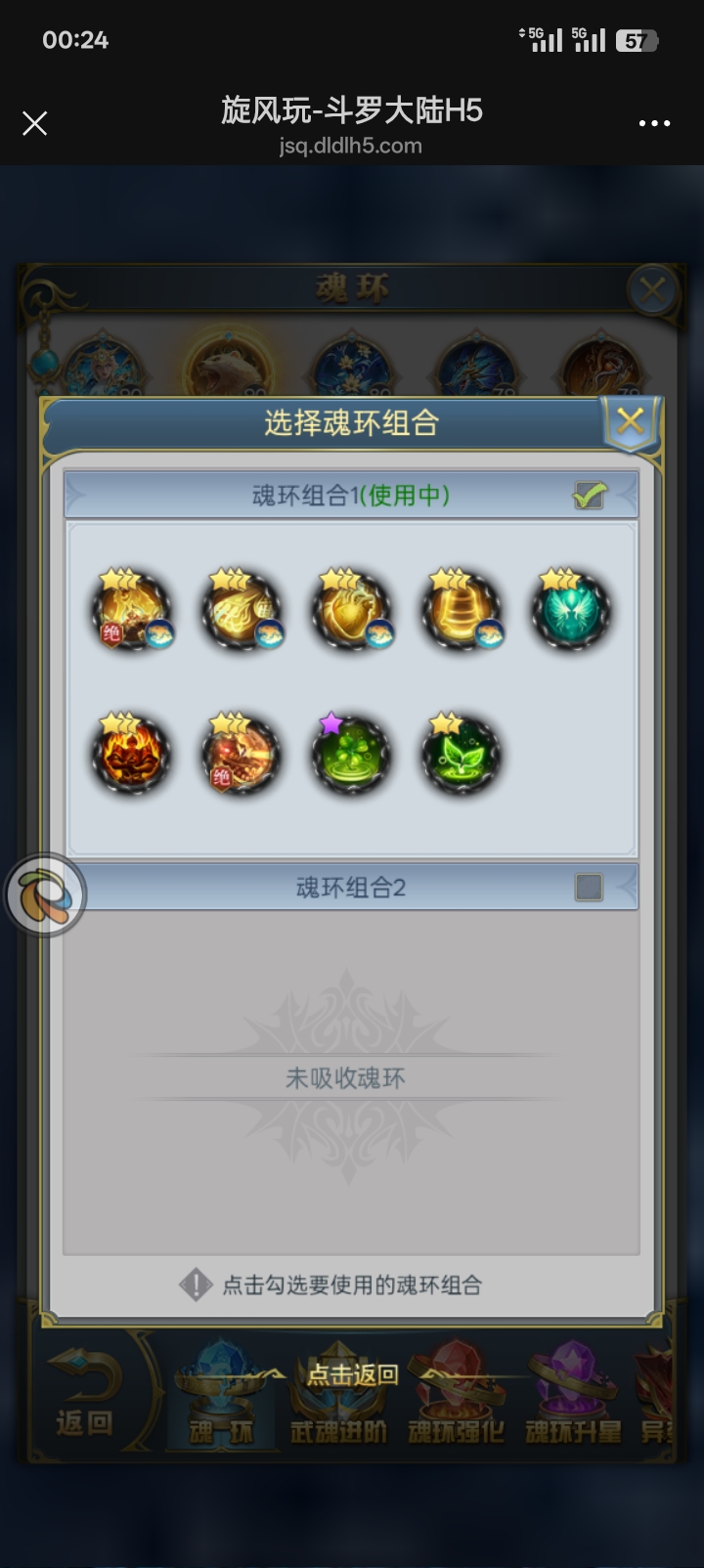
Task: Select the golden claw soul ring
Action: (x=241, y=609)
